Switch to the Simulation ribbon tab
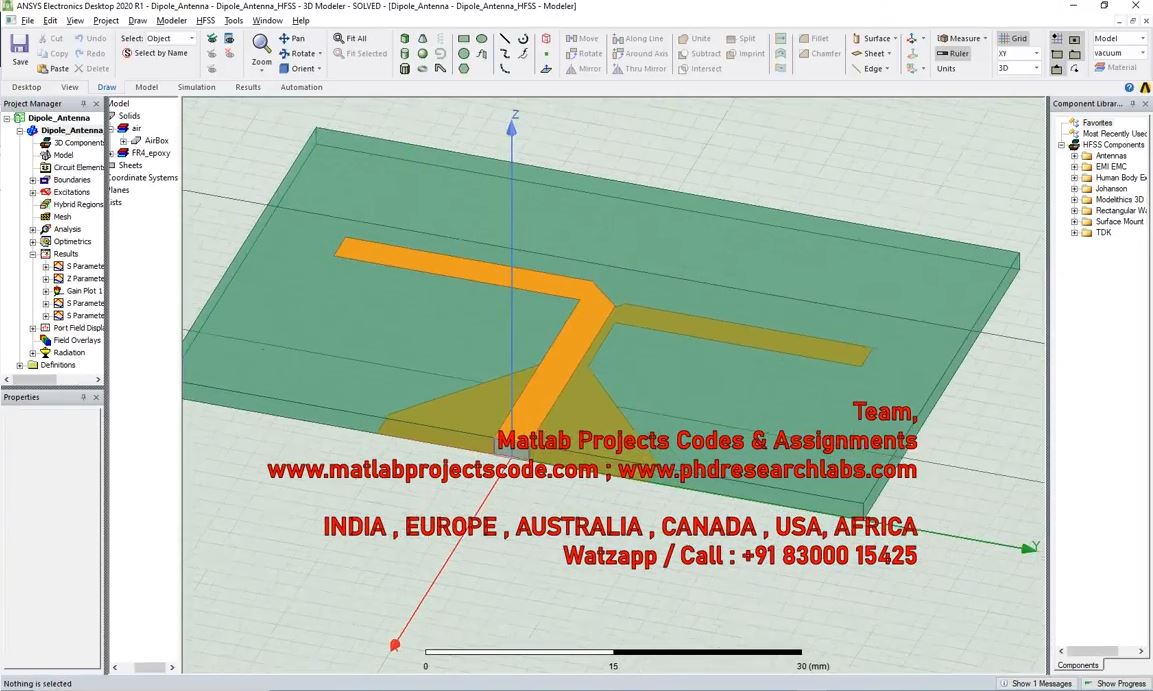 196,87
